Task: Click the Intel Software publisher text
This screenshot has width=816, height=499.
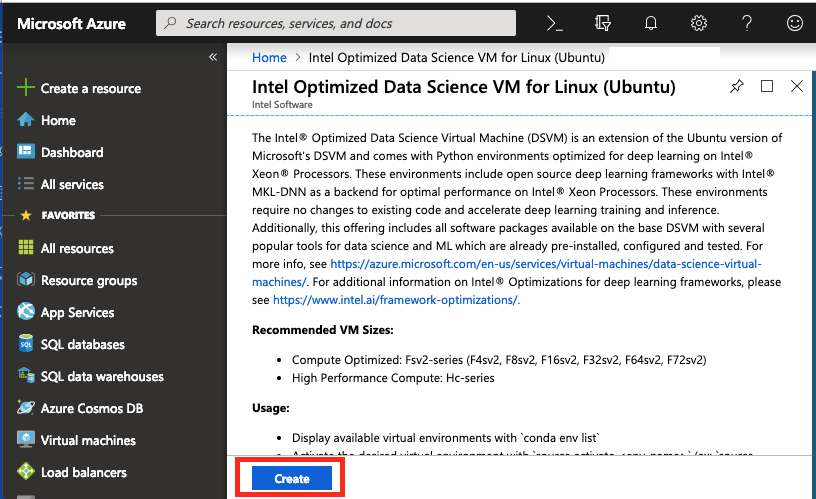Action: point(282,105)
